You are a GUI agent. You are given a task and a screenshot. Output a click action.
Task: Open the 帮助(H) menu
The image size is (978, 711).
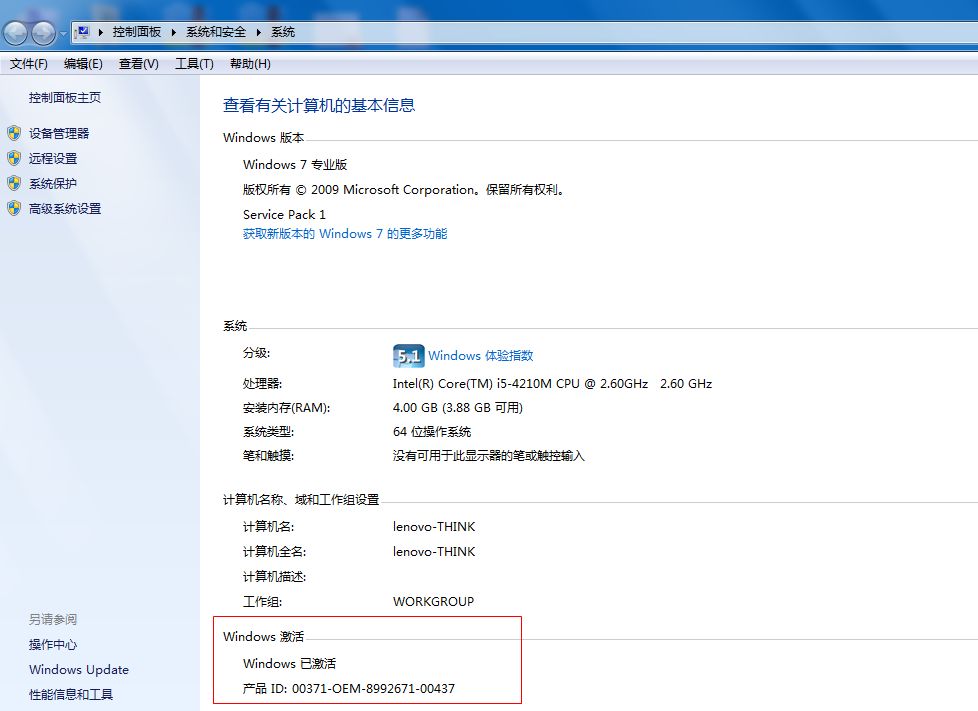250,64
